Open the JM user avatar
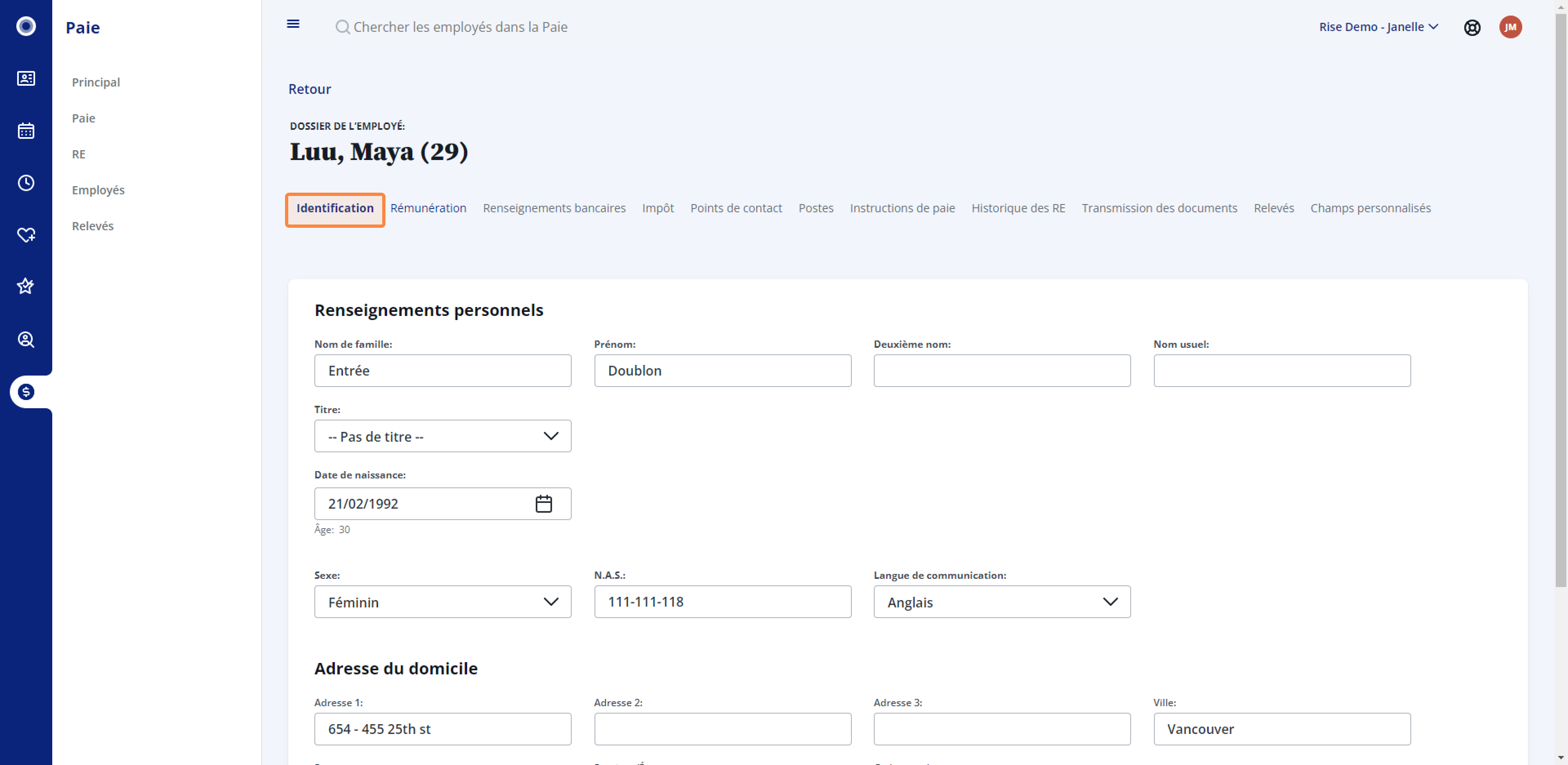This screenshot has height=765, width=1568. click(x=1510, y=27)
